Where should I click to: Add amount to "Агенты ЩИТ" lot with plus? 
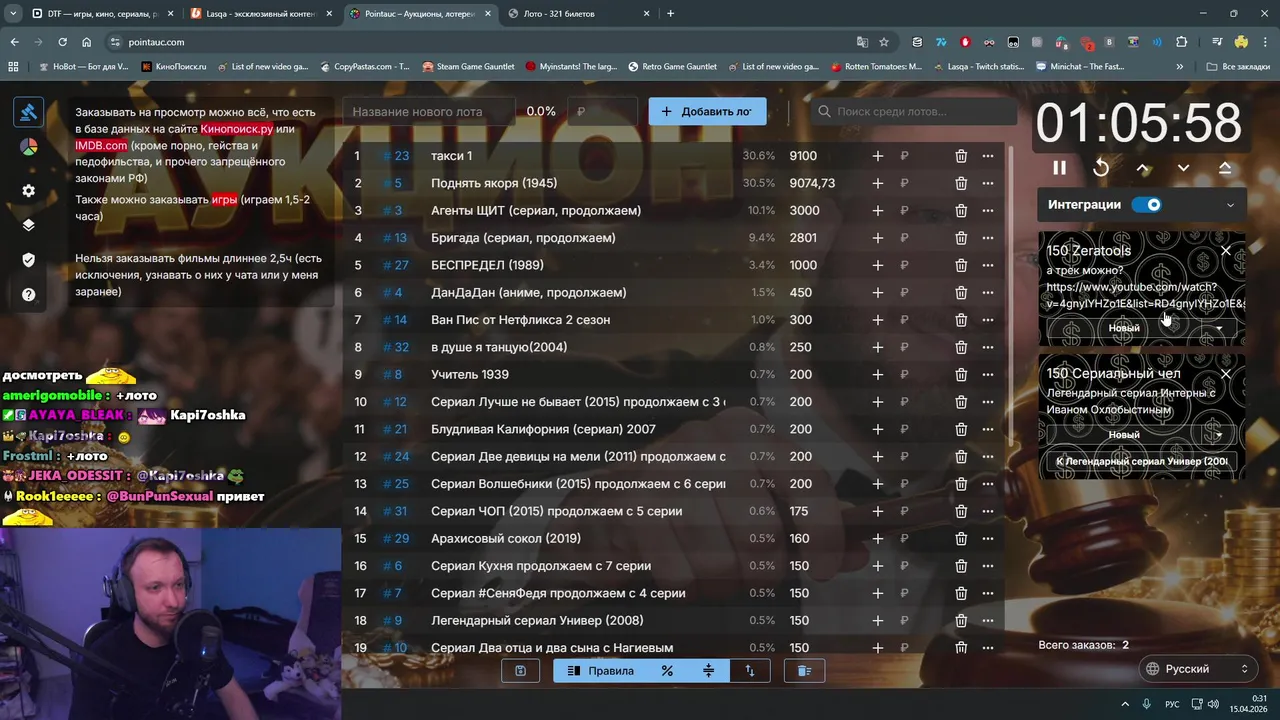pos(877,211)
